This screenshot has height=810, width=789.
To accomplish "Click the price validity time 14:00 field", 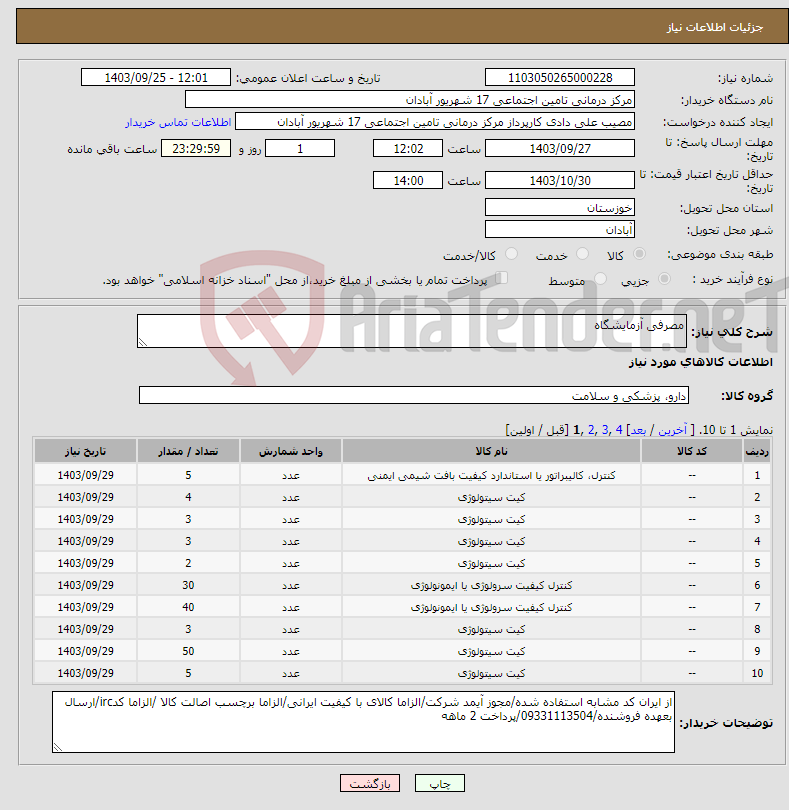I will point(408,180).
